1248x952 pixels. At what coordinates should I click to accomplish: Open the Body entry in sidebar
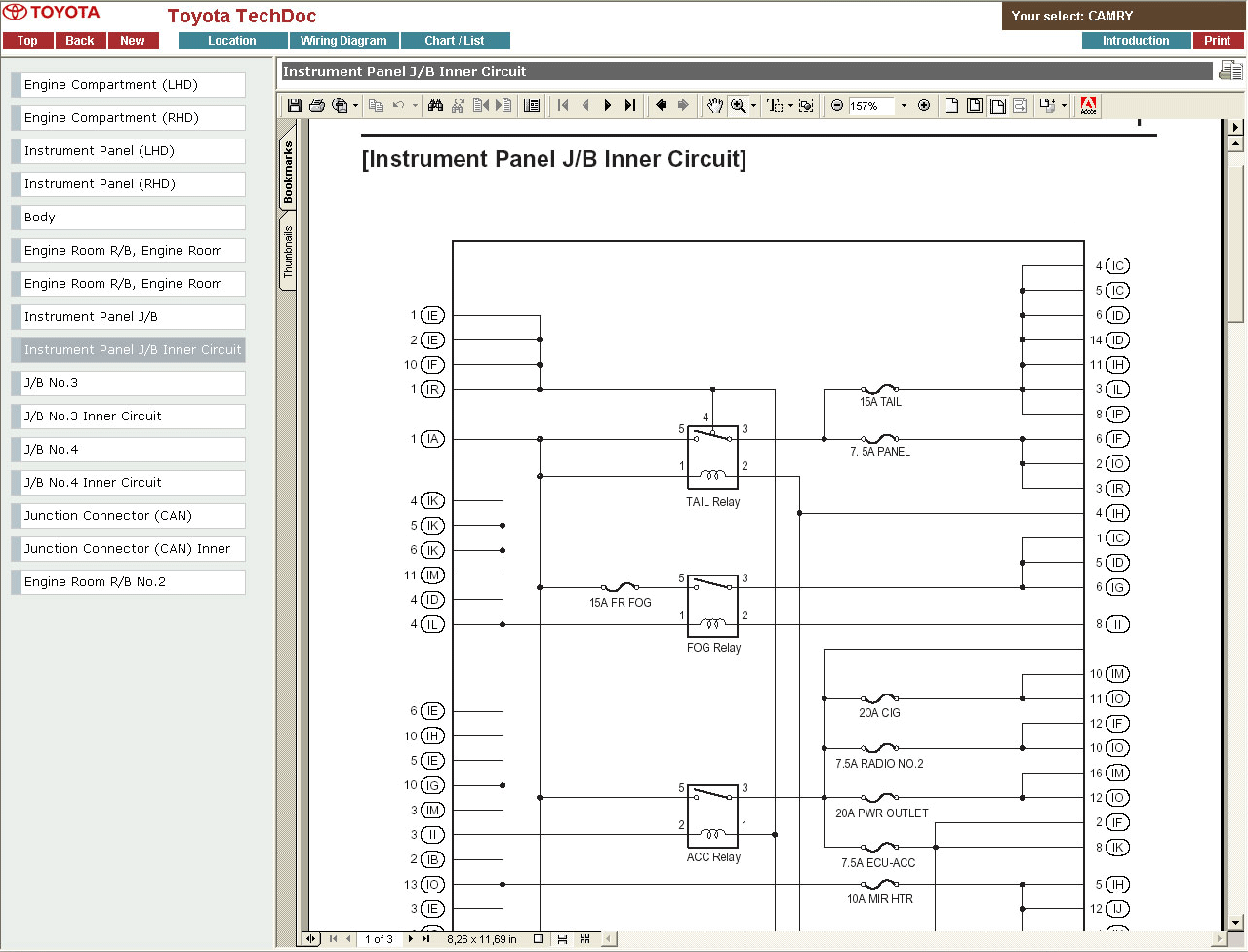coord(128,218)
